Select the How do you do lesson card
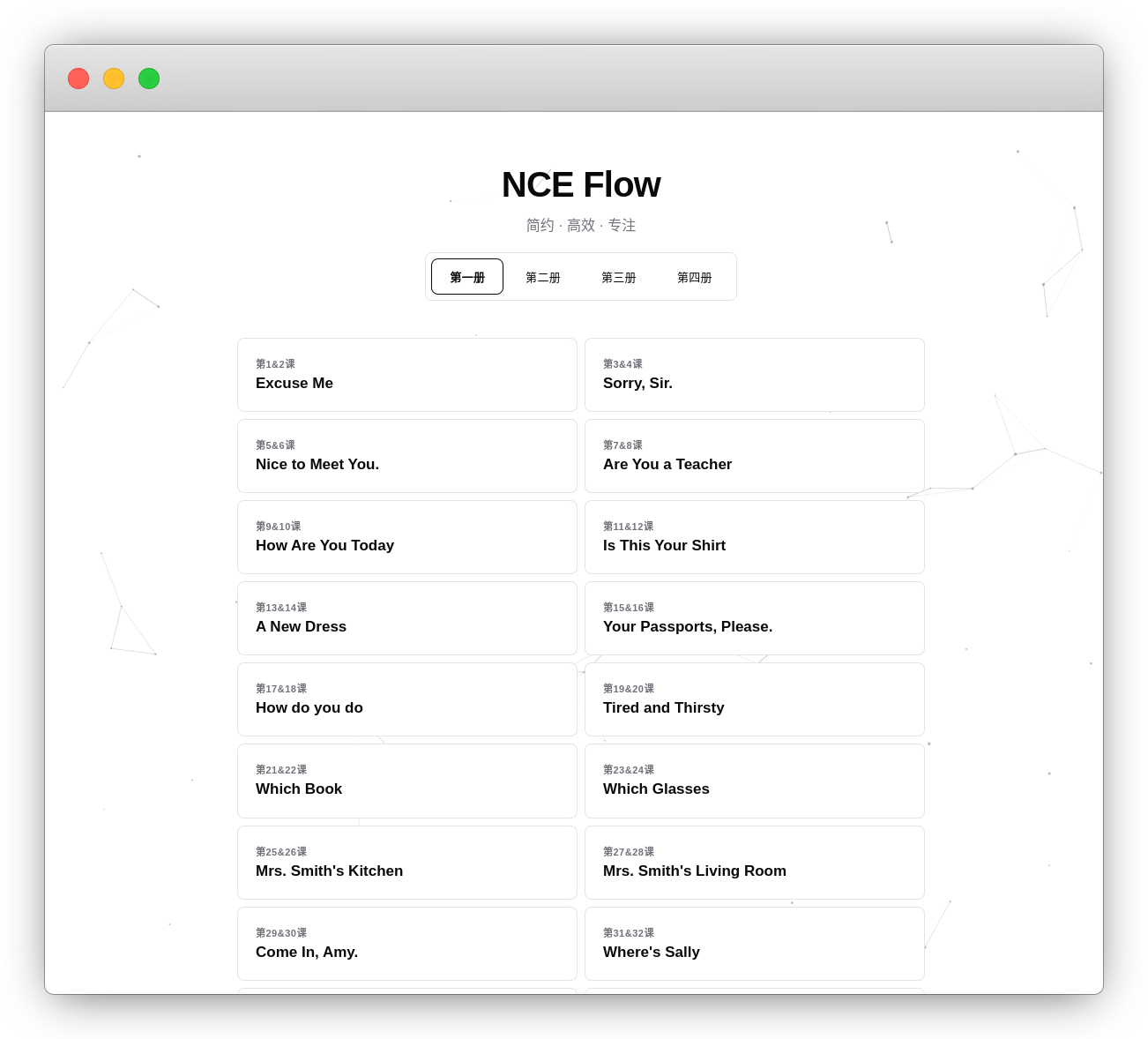This screenshot has width=1148, height=1039. [407, 699]
